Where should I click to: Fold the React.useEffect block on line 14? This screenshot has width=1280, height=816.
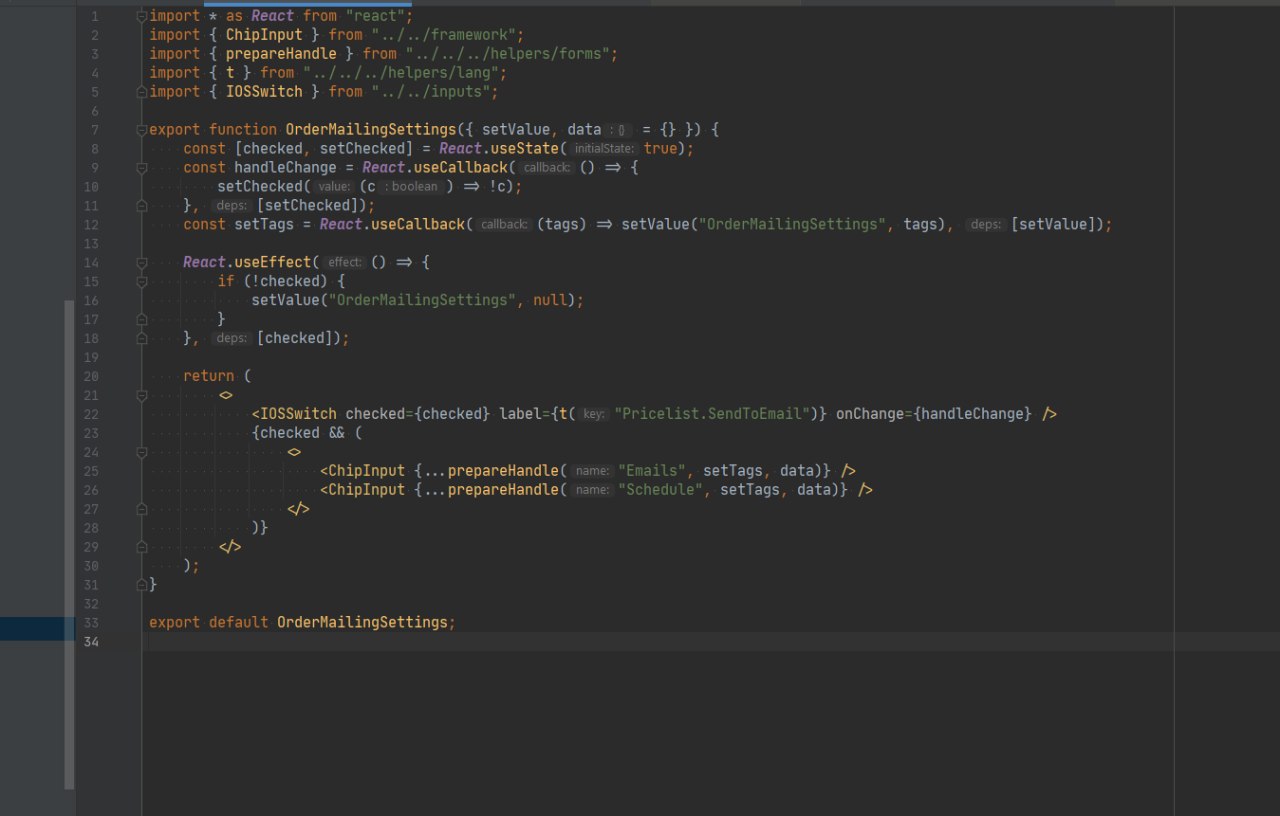(142, 262)
